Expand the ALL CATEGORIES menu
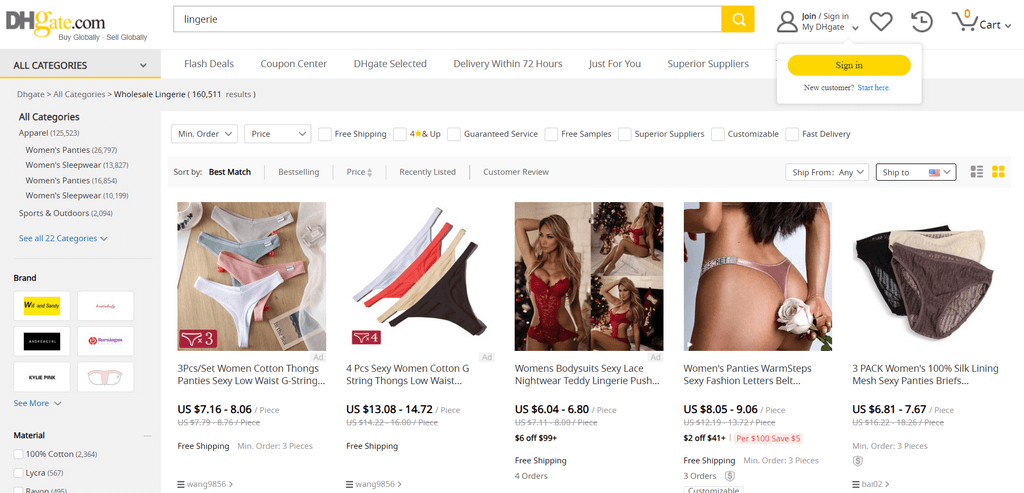 coord(80,65)
